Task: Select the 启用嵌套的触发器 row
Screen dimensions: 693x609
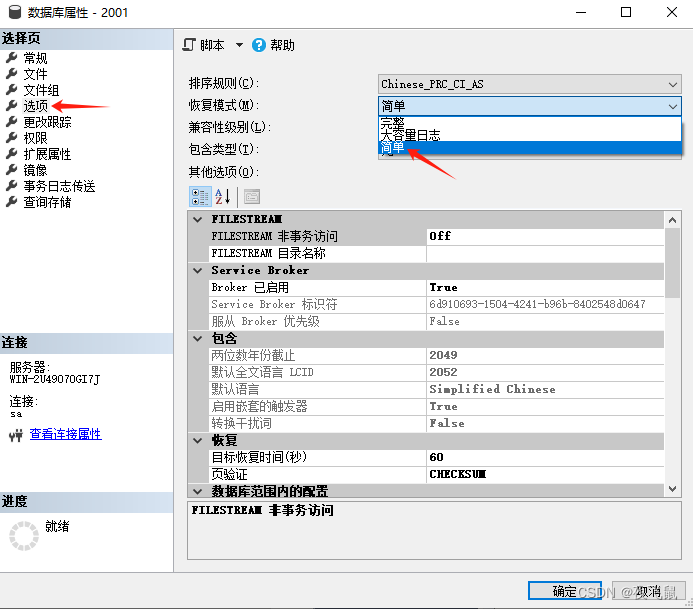Action: [x=436, y=406]
